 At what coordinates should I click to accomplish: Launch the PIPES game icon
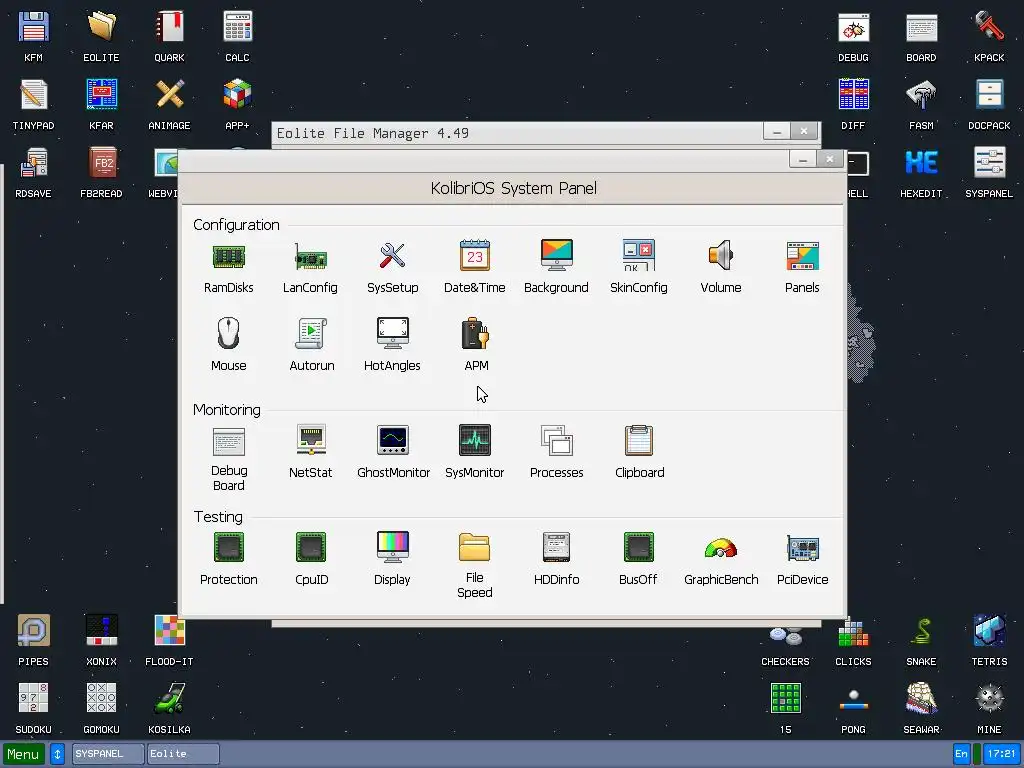click(x=33, y=631)
